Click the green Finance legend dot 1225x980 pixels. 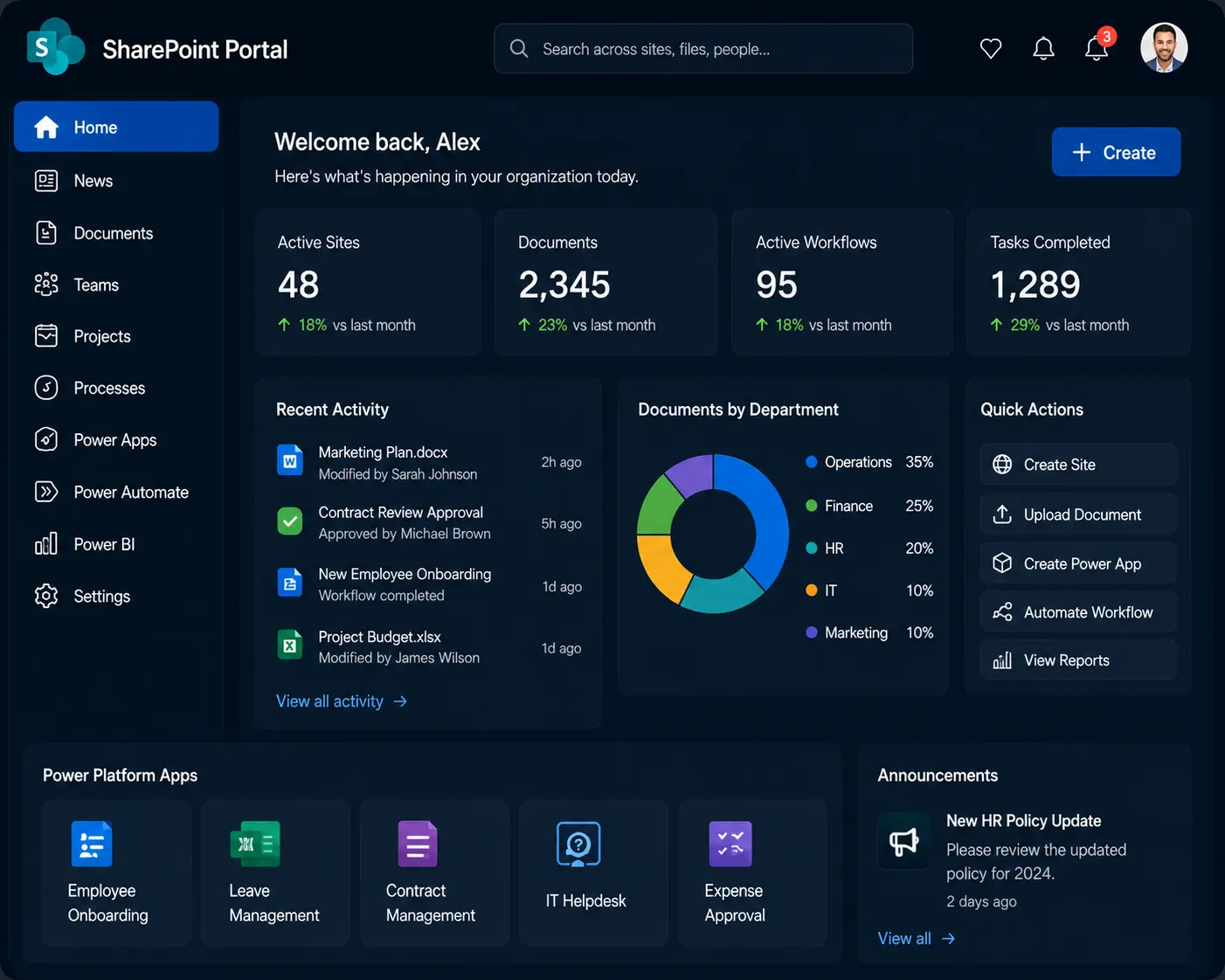[x=812, y=506]
